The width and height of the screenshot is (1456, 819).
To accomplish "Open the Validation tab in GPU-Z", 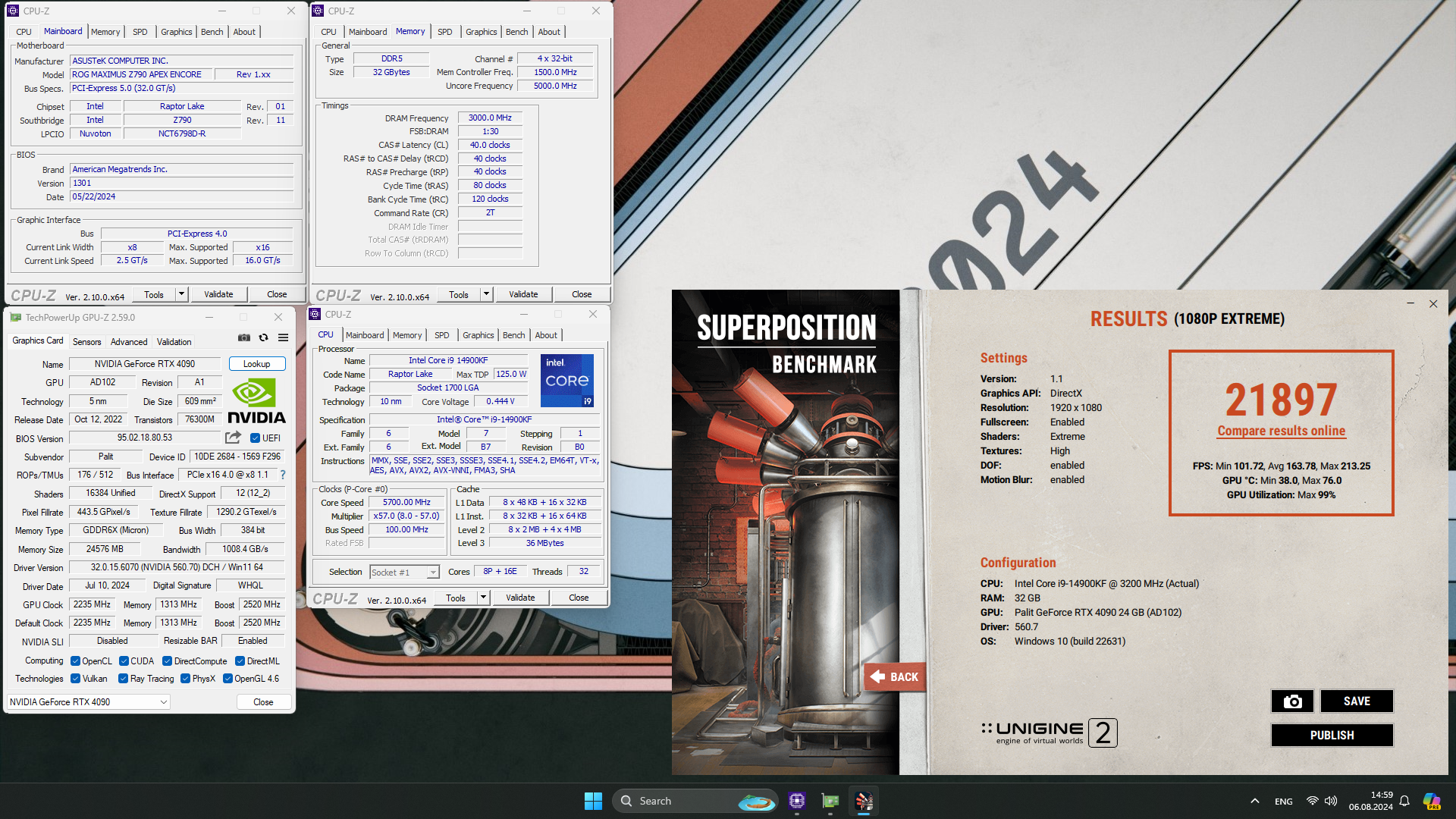I will pyautogui.click(x=174, y=341).
